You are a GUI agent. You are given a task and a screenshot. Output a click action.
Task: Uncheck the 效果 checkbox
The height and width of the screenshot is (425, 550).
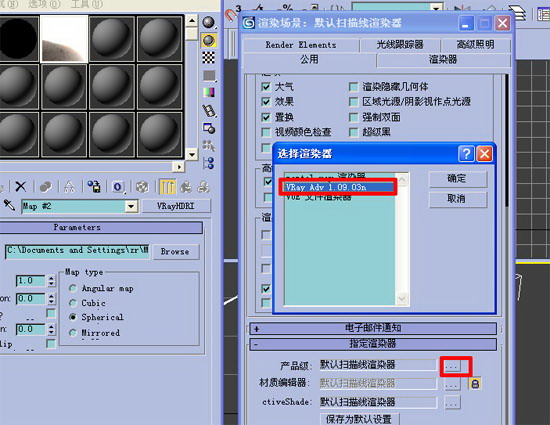point(266,102)
